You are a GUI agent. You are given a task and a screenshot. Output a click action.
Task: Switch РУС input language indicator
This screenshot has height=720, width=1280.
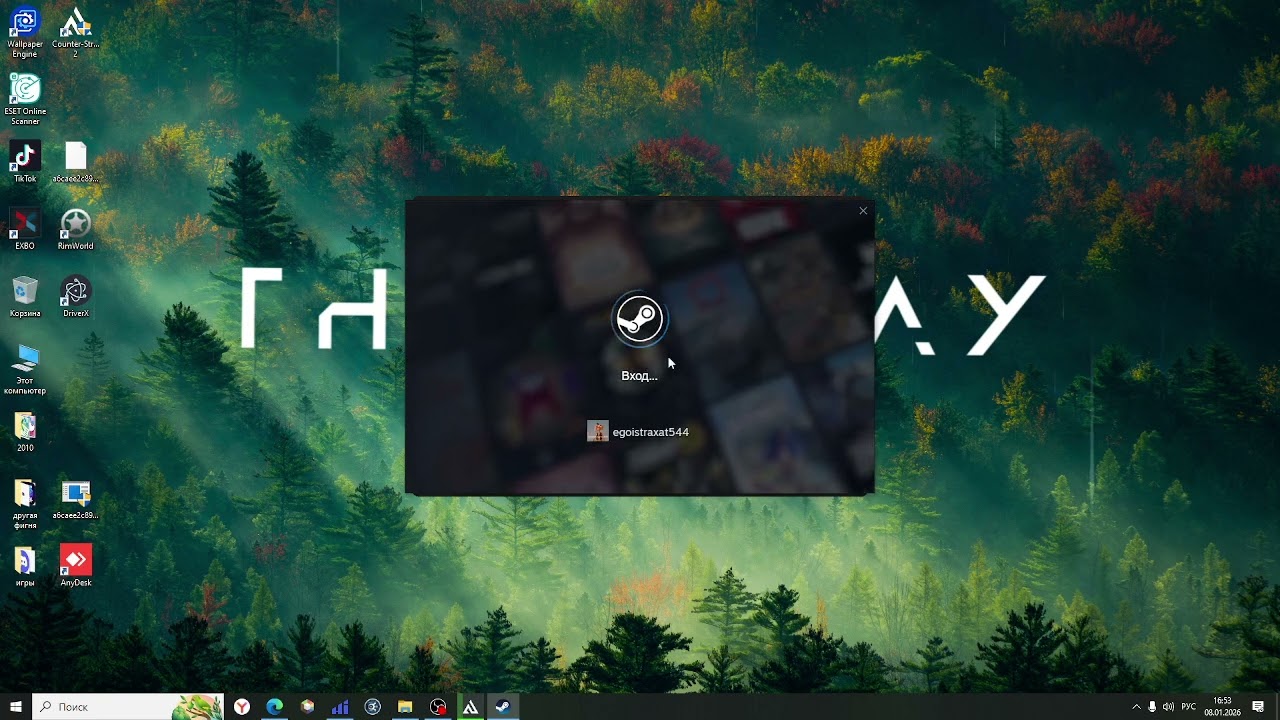[x=1189, y=706]
